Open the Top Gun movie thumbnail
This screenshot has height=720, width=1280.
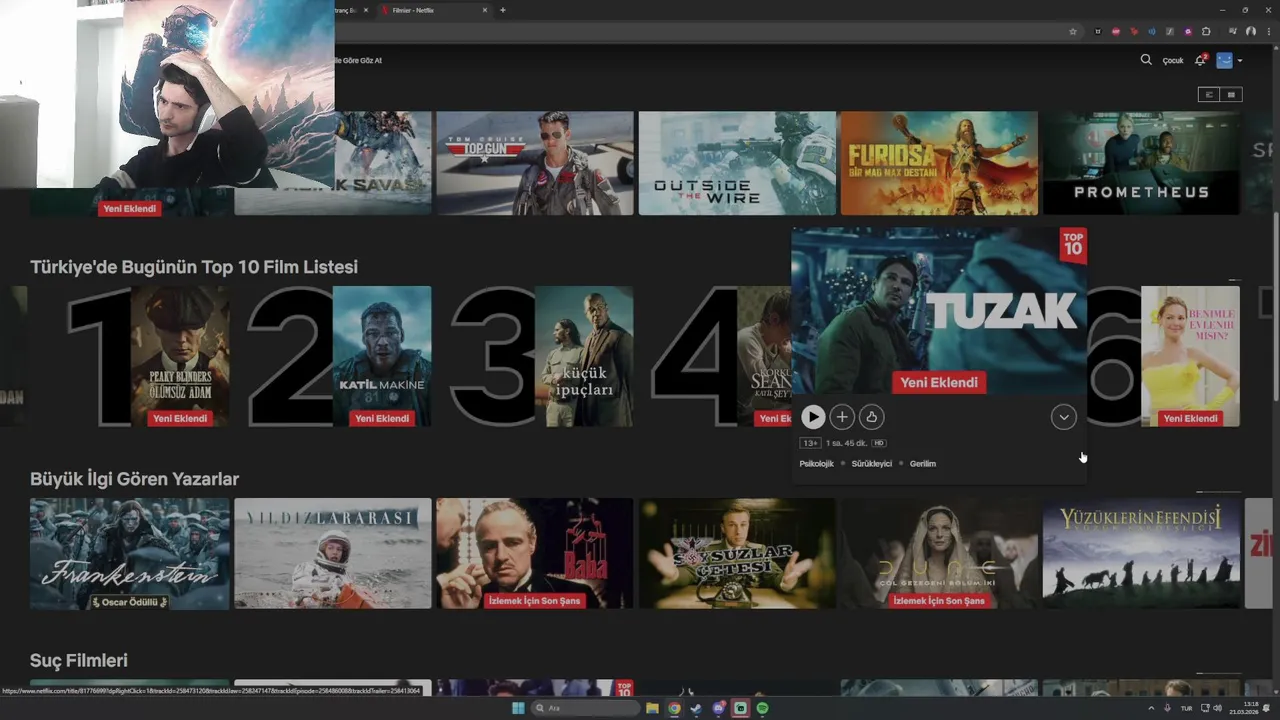(535, 163)
